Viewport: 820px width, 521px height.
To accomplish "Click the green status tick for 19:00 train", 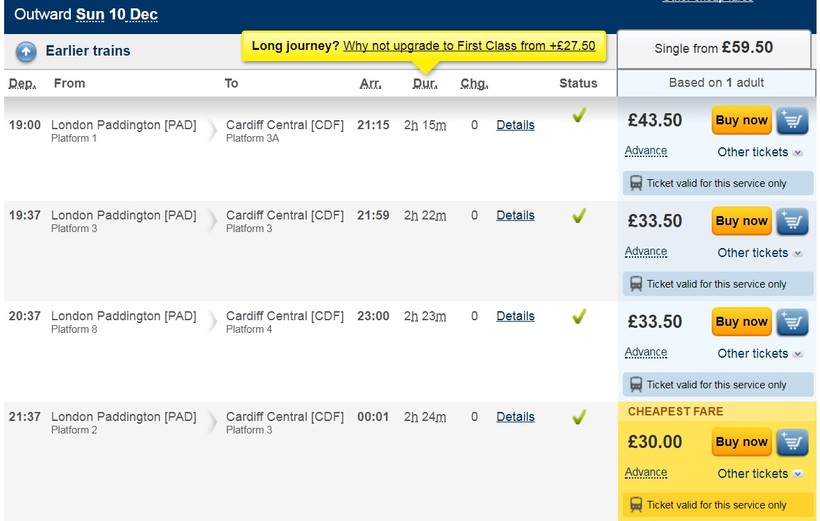I will pyautogui.click(x=578, y=116).
